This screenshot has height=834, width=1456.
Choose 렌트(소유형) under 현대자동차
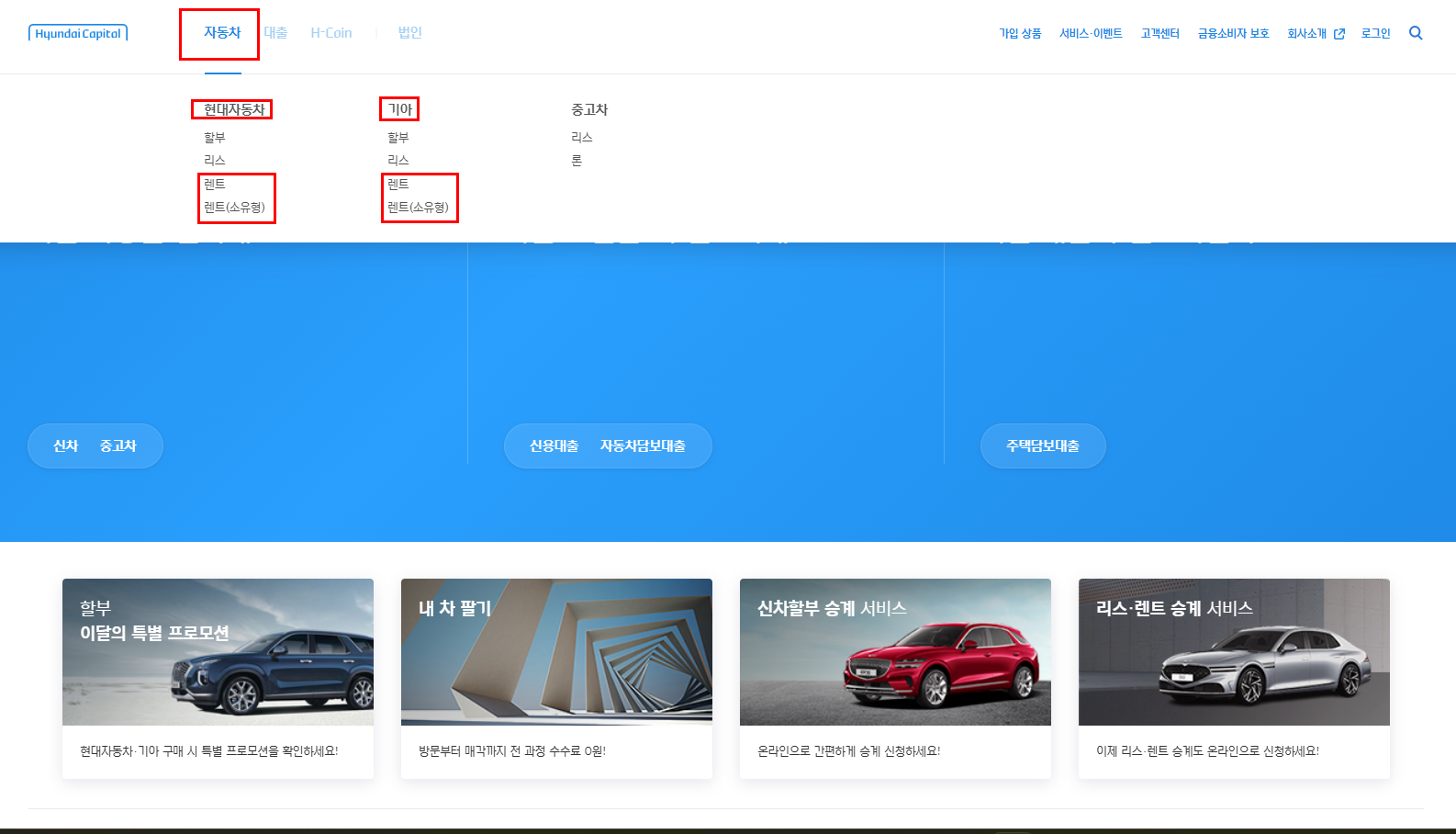(234, 208)
